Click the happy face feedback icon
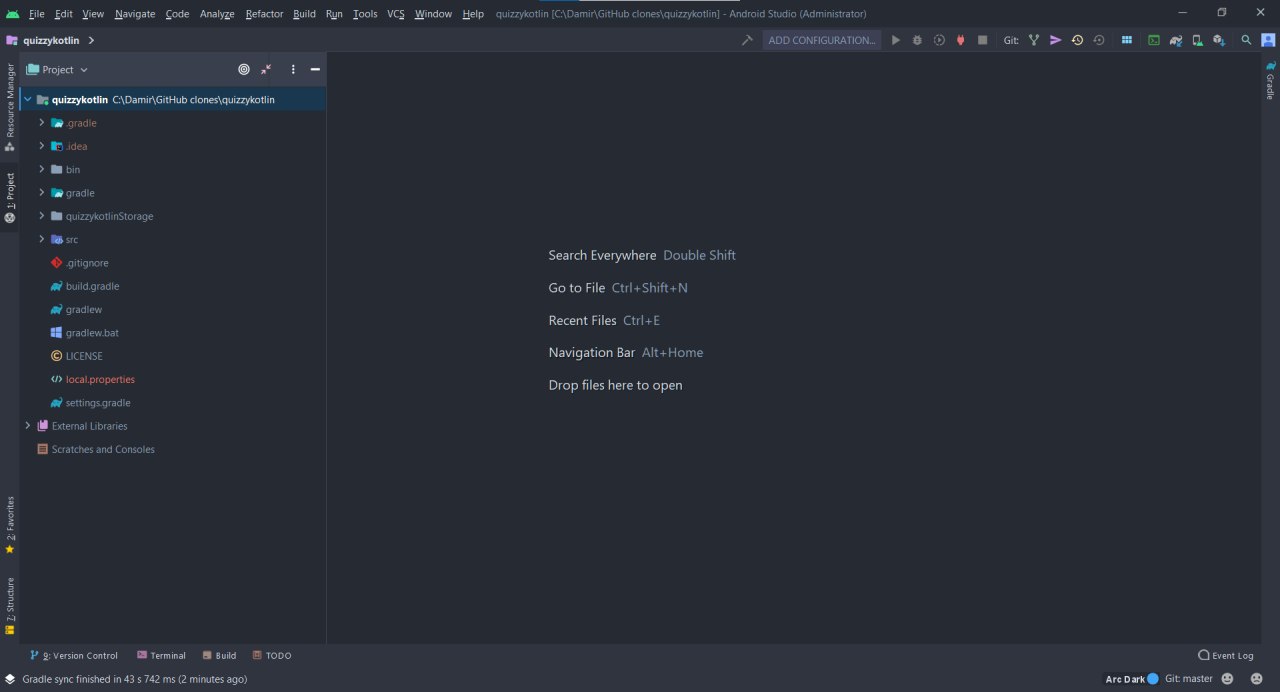Image resolution: width=1280 pixels, height=692 pixels. [x=1228, y=679]
